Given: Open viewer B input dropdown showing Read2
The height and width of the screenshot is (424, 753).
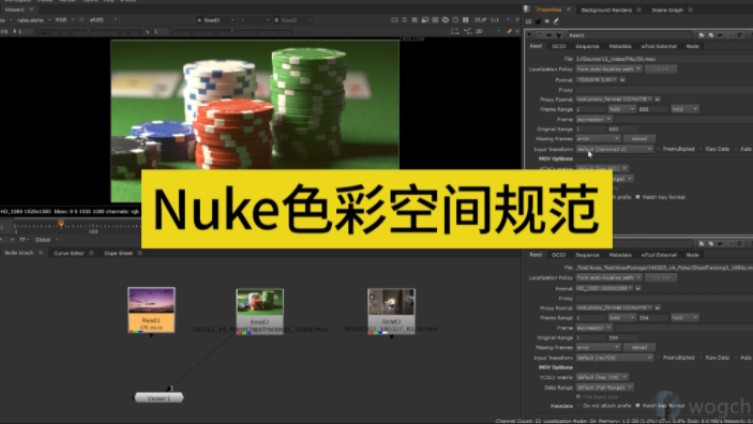Looking at the screenshot, I should 292,20.
